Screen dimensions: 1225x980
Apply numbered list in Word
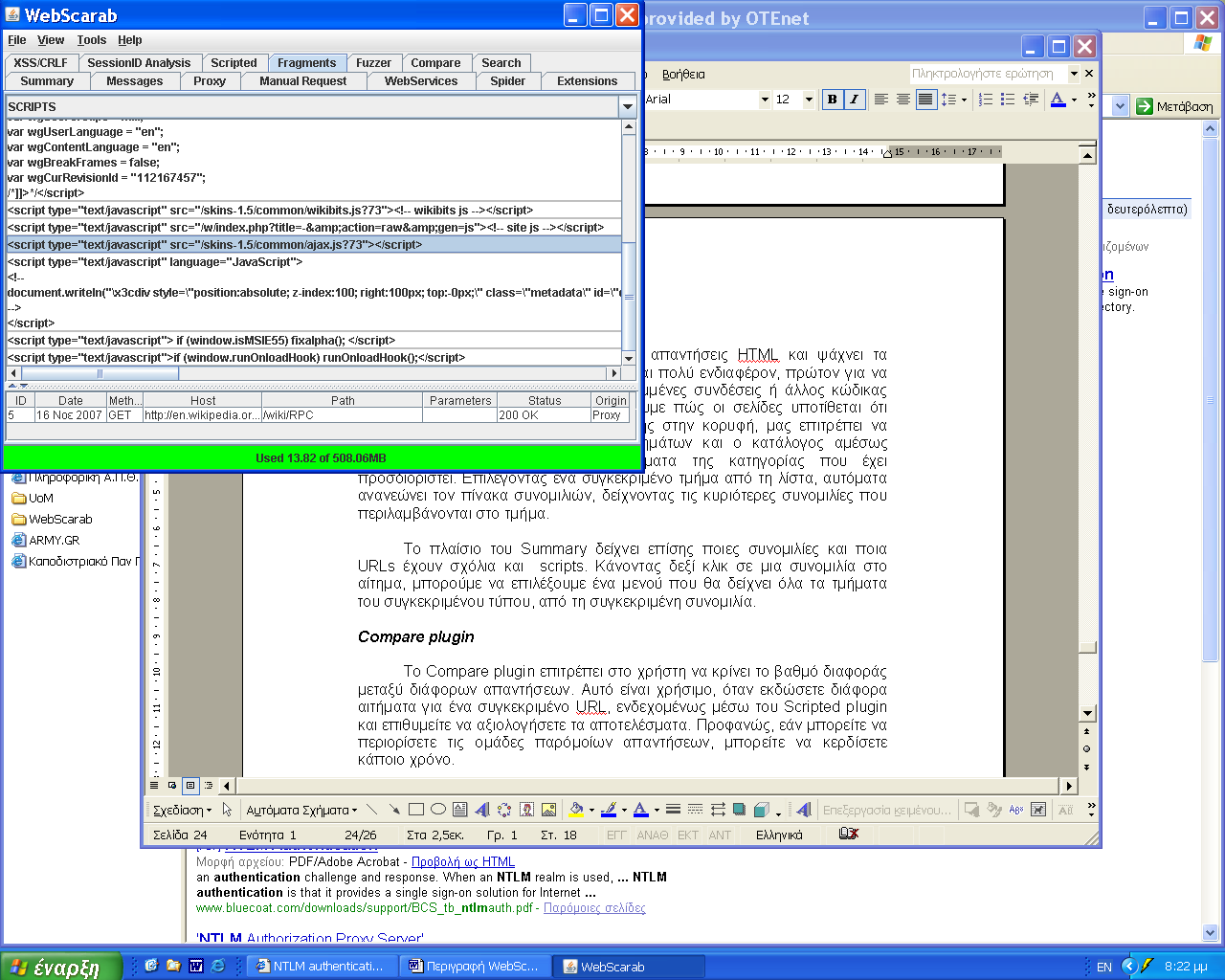986,100
